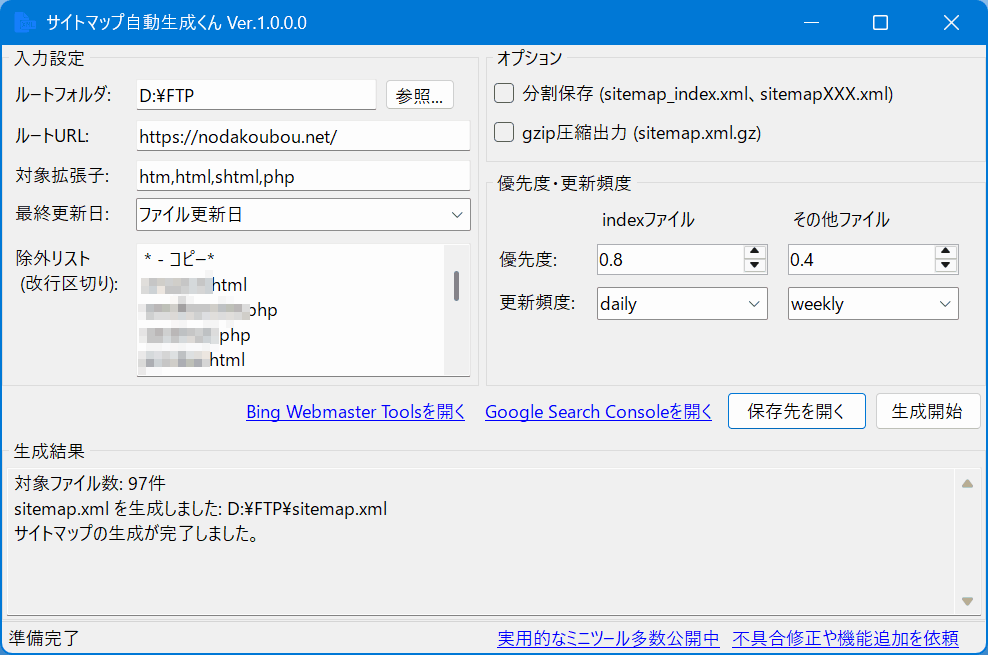Click the 保存先を開く button

pyautogui.click(x=796, y=411)
